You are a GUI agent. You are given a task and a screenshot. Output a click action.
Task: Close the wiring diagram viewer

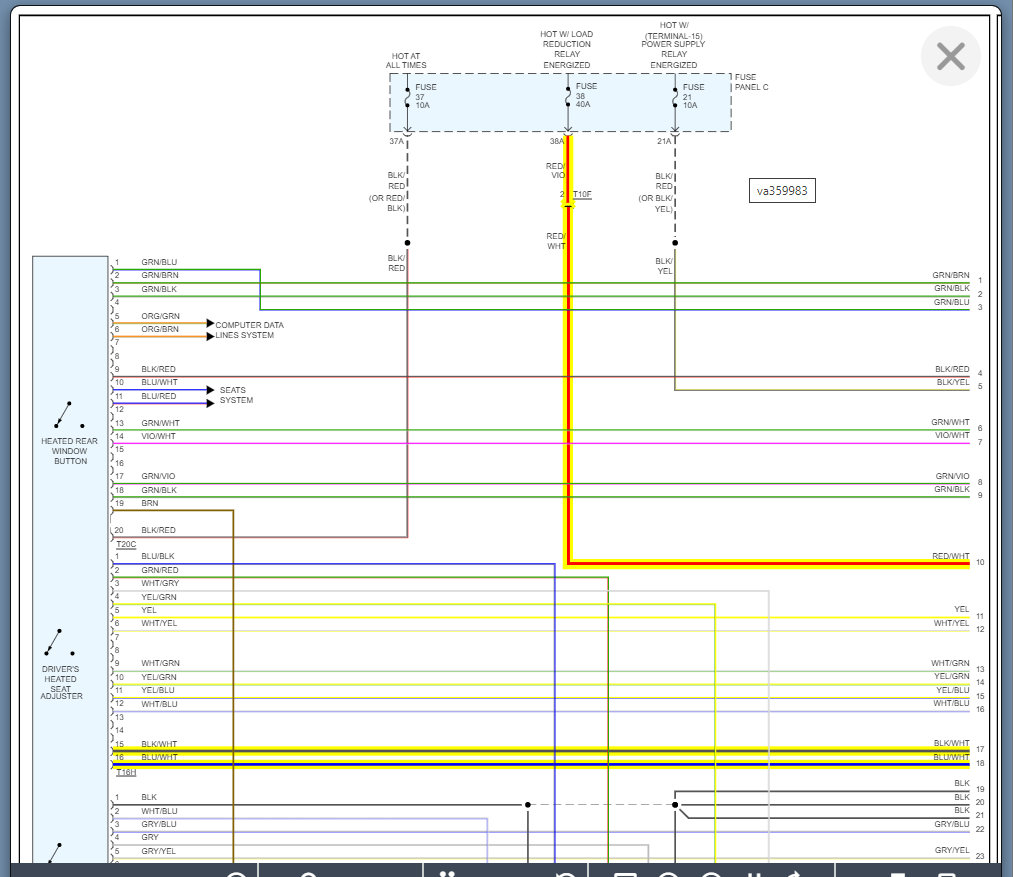(949, 56)
